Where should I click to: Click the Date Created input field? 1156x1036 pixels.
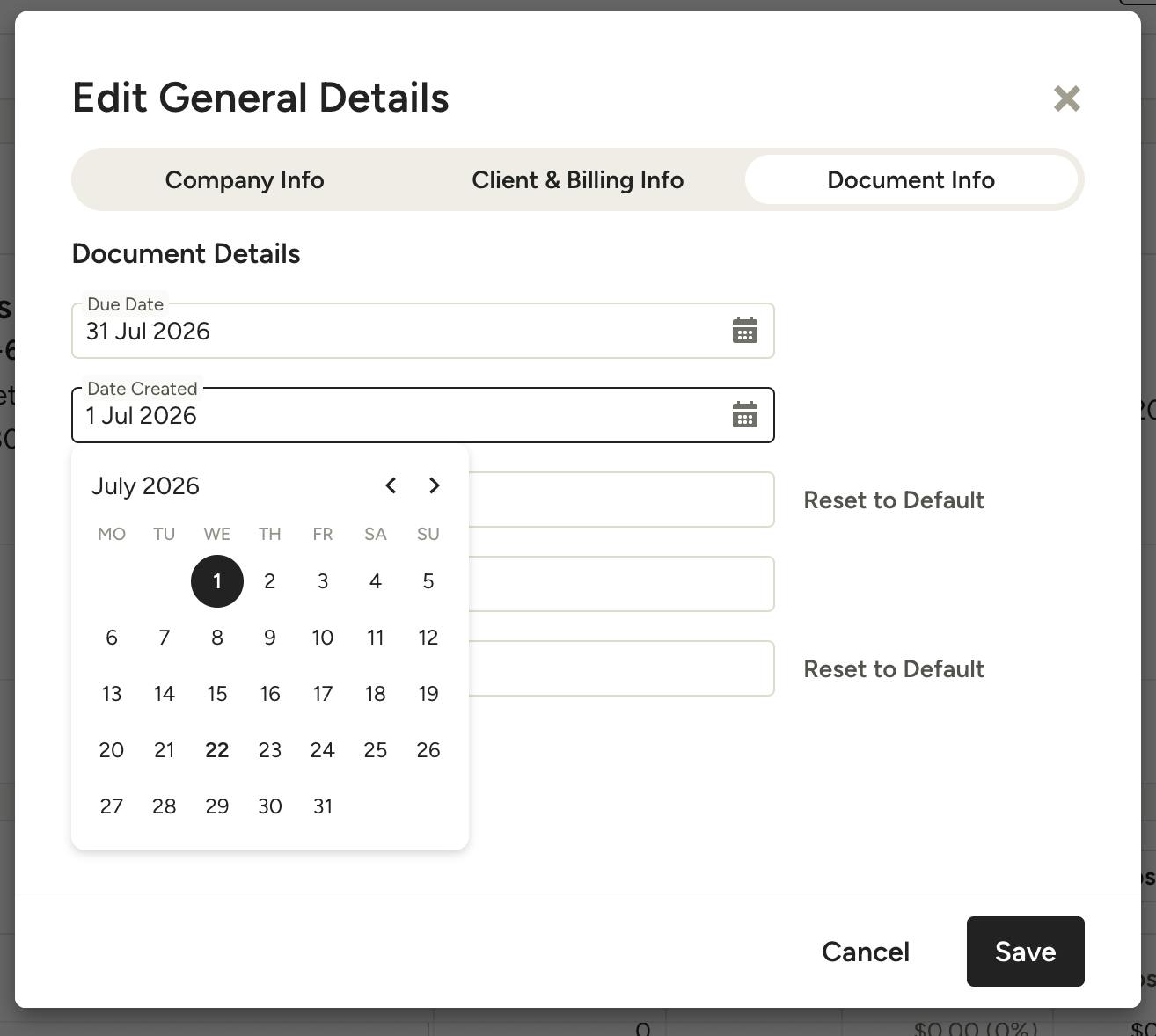pos(423,415)
